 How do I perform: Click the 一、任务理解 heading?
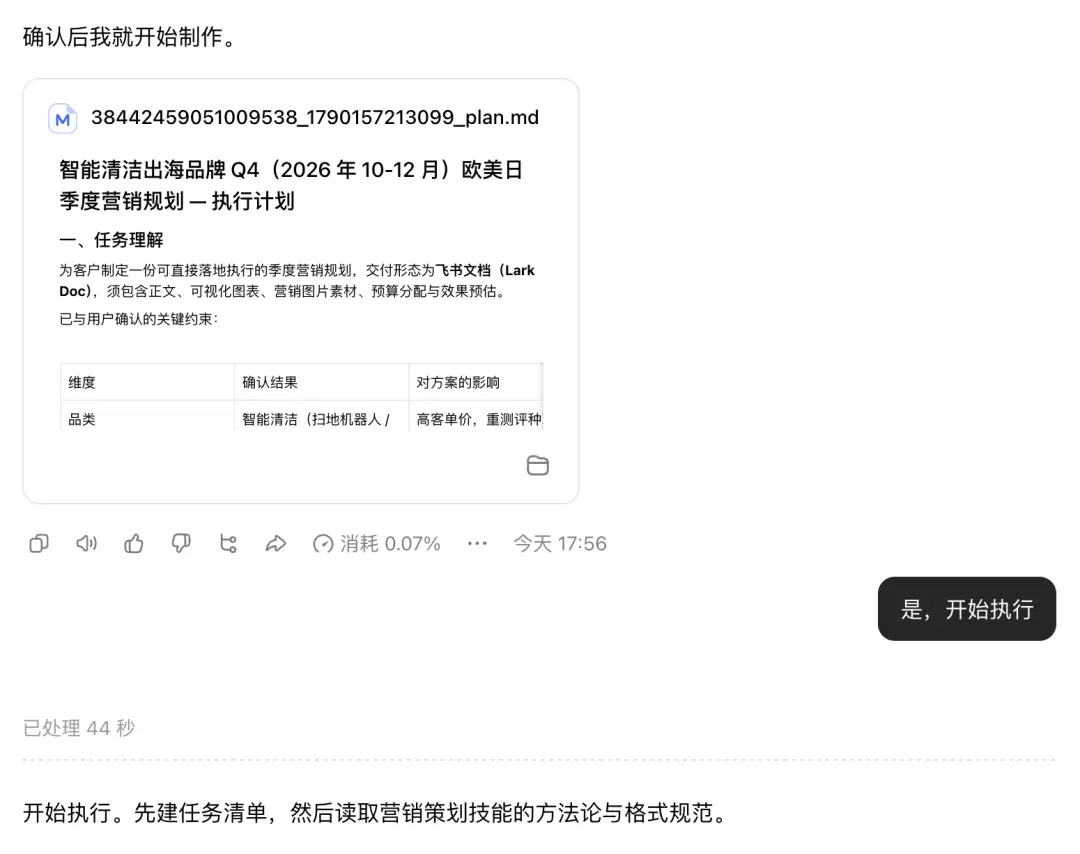[x=112, y=240]
